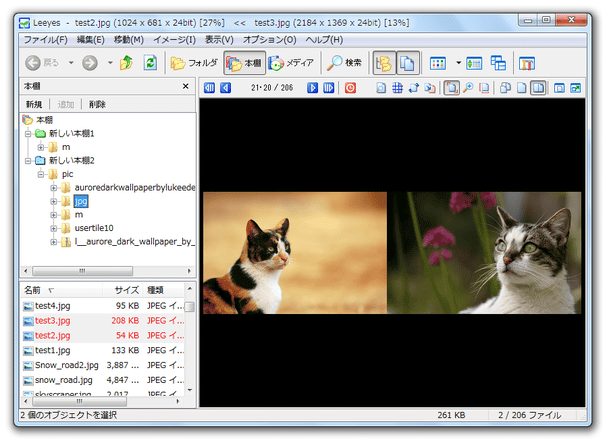Click the red-framed page size icon
The width and height of the screenshot is (607, 441).
pos(484,88)
